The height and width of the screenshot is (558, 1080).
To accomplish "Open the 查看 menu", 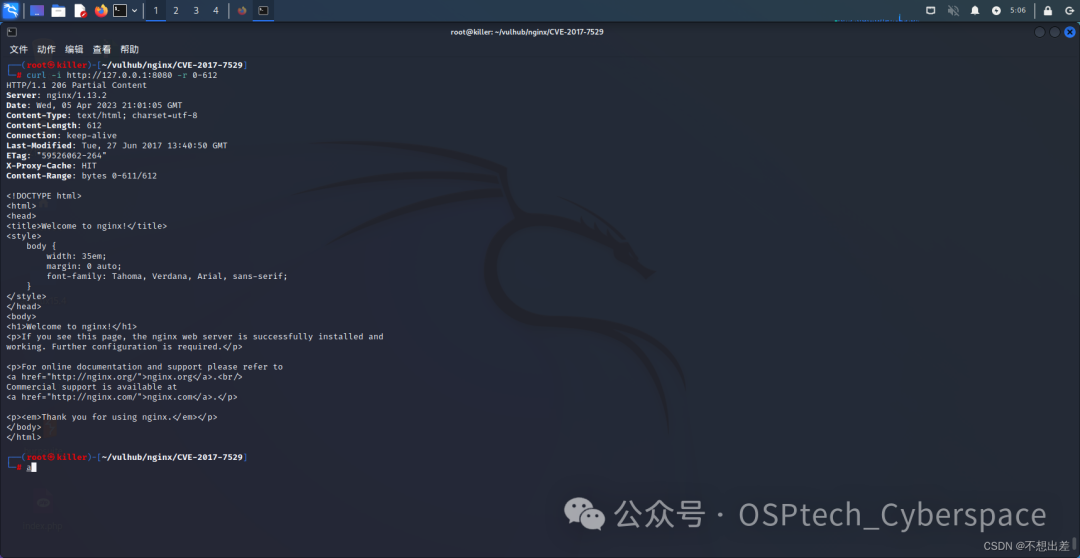I will coord(101,50).
